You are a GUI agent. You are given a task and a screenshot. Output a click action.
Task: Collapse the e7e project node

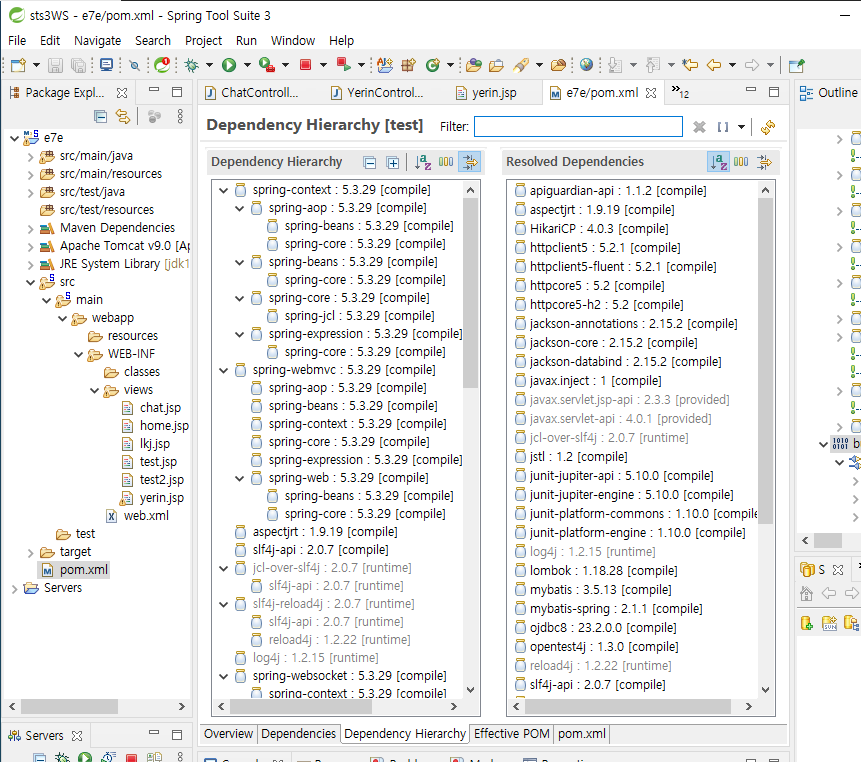pos(15,138)
